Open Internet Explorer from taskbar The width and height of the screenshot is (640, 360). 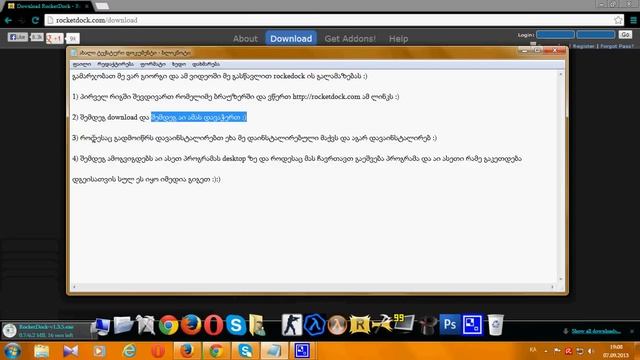click(x=129, y=351)
